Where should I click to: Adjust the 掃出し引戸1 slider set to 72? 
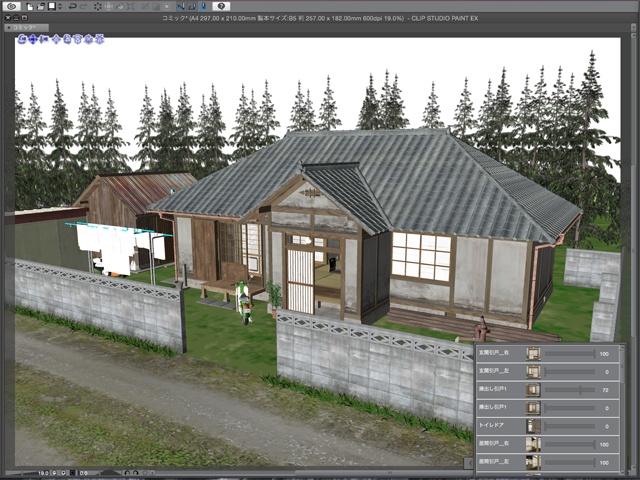coord(570,390)
